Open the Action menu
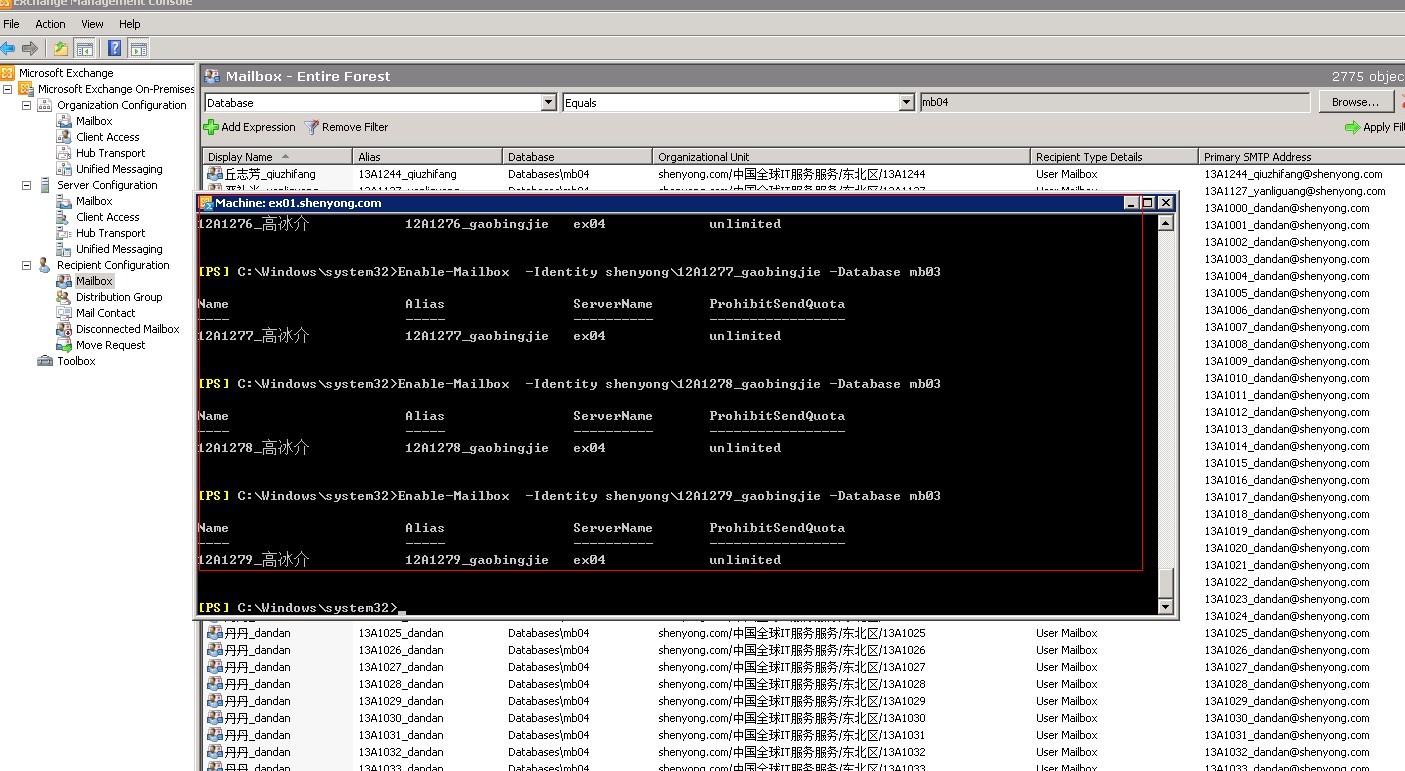This screenshot has width=1405, height=771. pyautogui.click(x=50, y=24)
